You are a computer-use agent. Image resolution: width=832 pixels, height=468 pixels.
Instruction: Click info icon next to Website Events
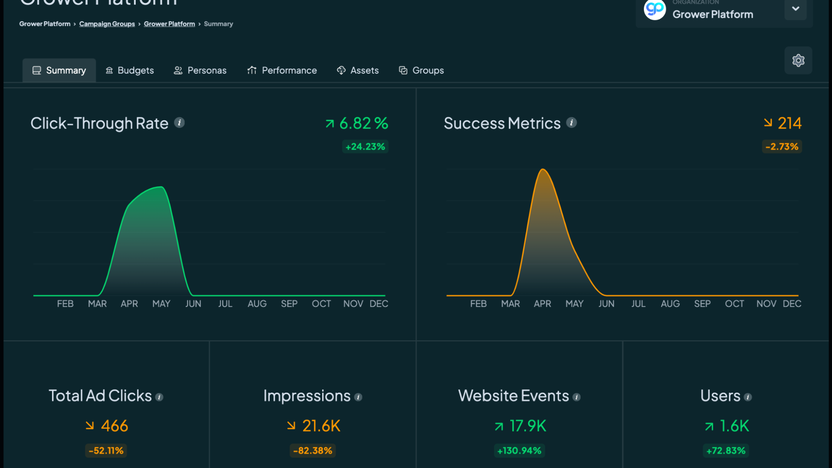pyautogui.click(x=577, y=397)
